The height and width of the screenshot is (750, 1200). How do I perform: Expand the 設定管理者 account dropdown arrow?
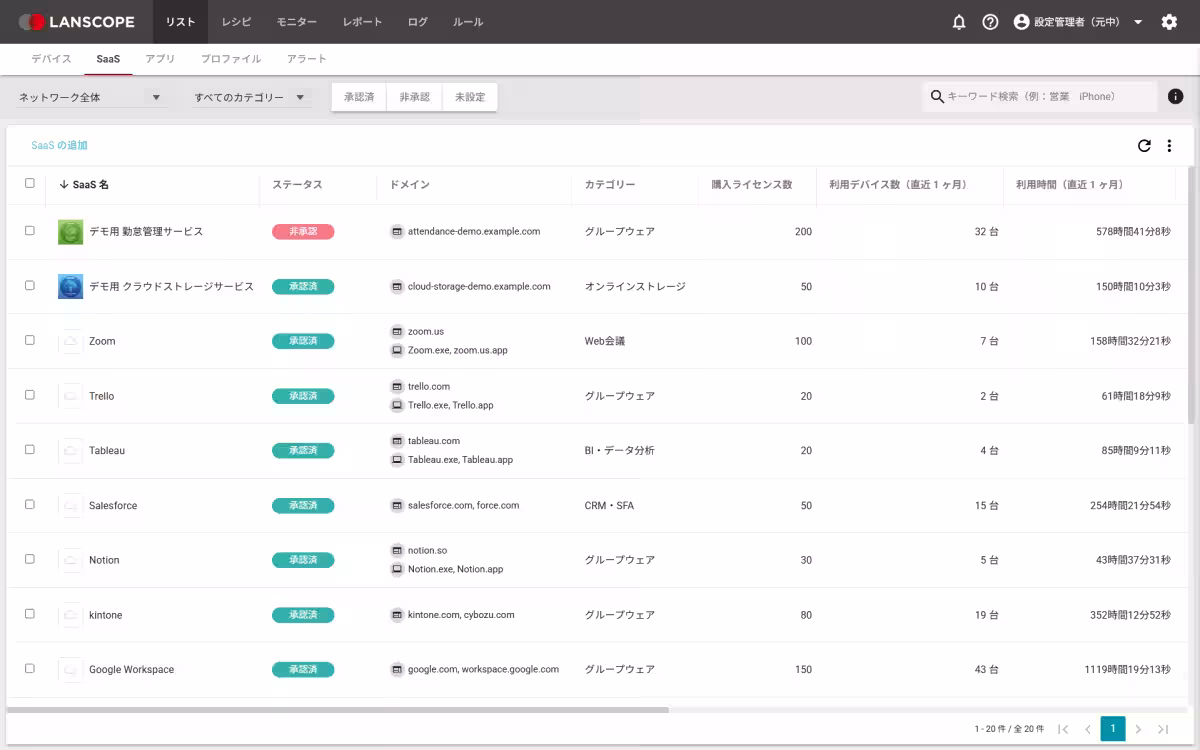point(1138,22)
